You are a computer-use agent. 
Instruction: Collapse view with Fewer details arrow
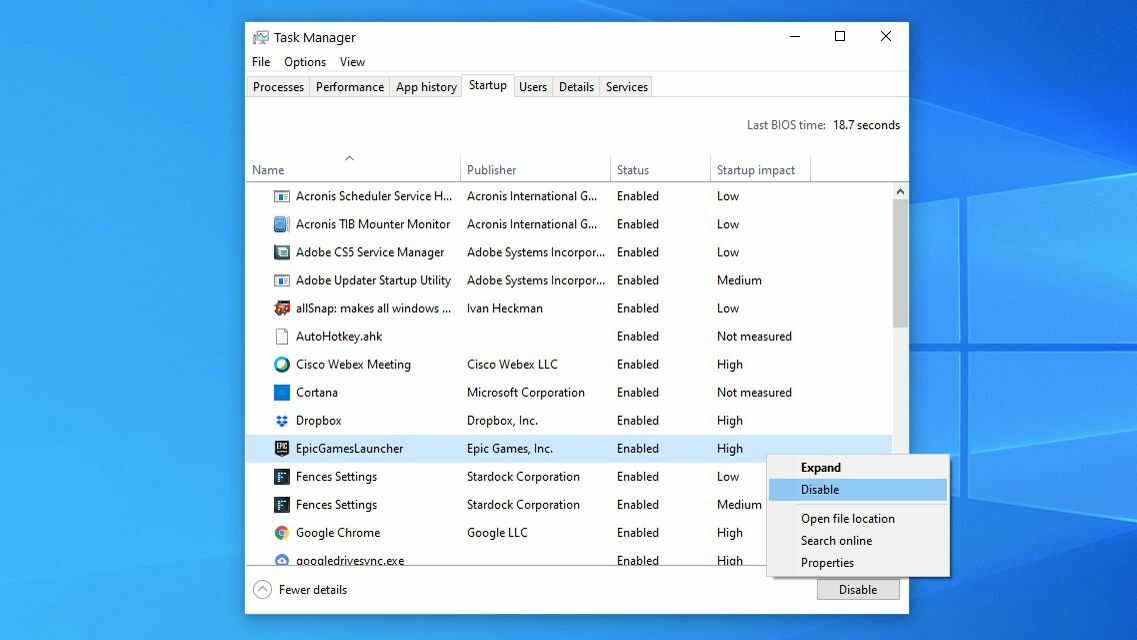262,590
